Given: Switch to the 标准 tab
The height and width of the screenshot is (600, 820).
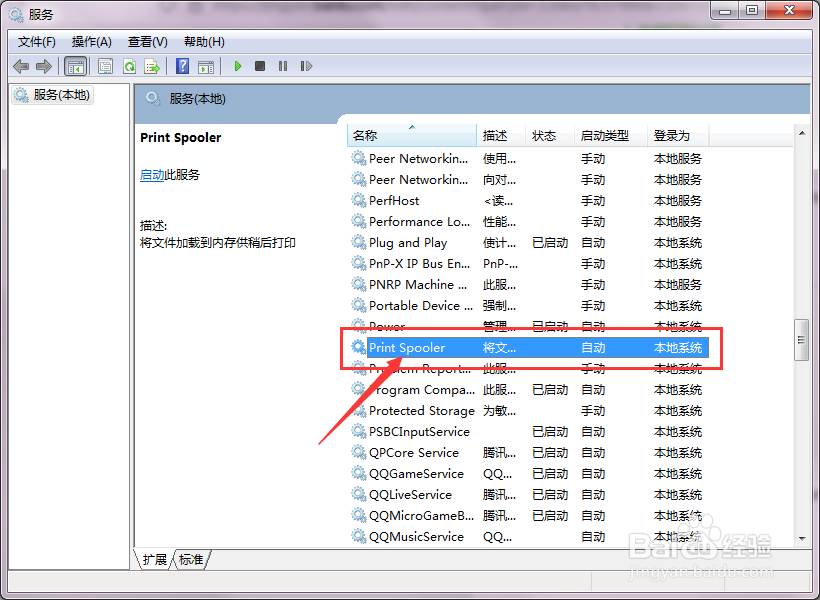Looking at the screenshot, I should click(x=190, y=560).
